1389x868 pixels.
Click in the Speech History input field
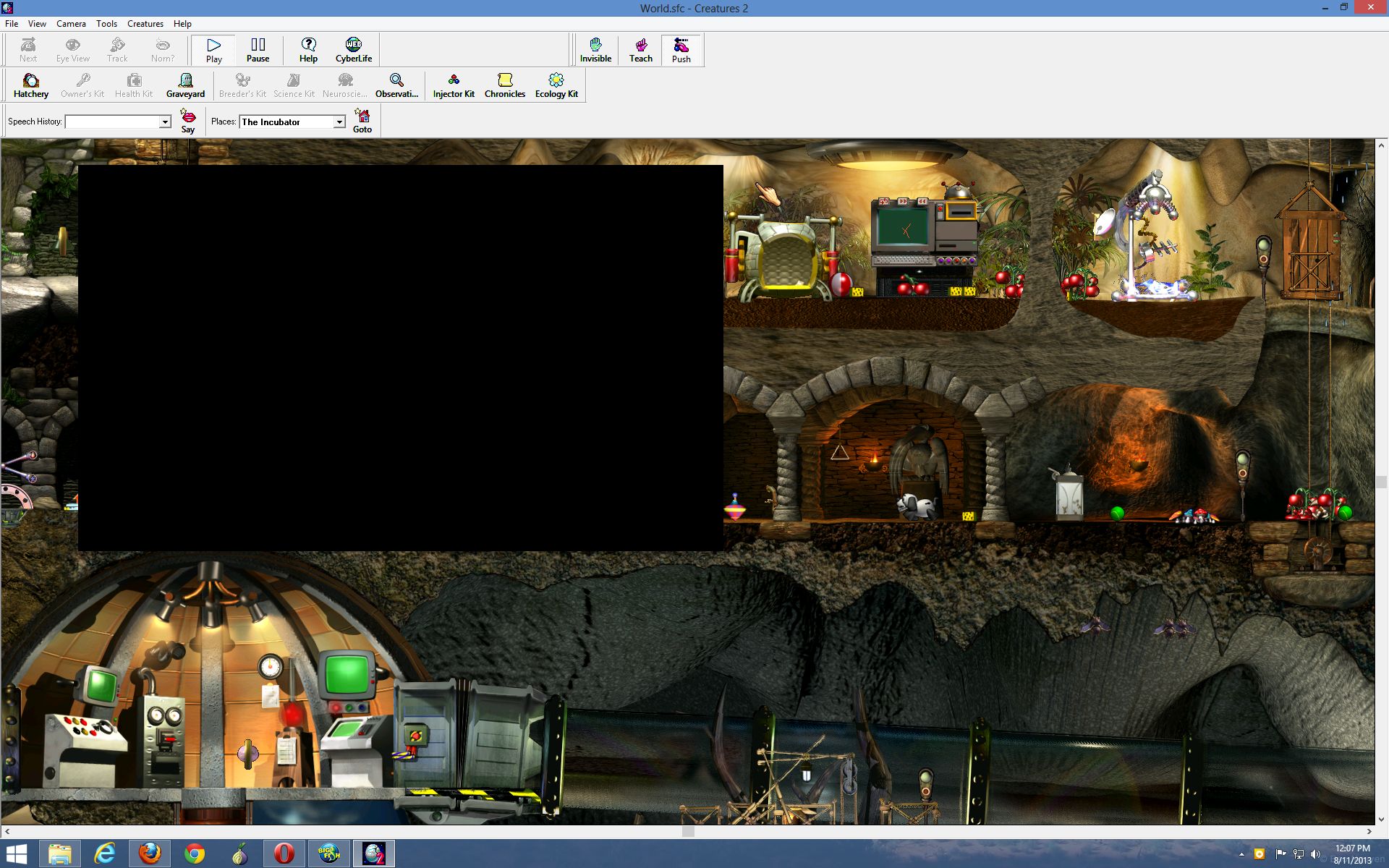click(112, 122)
